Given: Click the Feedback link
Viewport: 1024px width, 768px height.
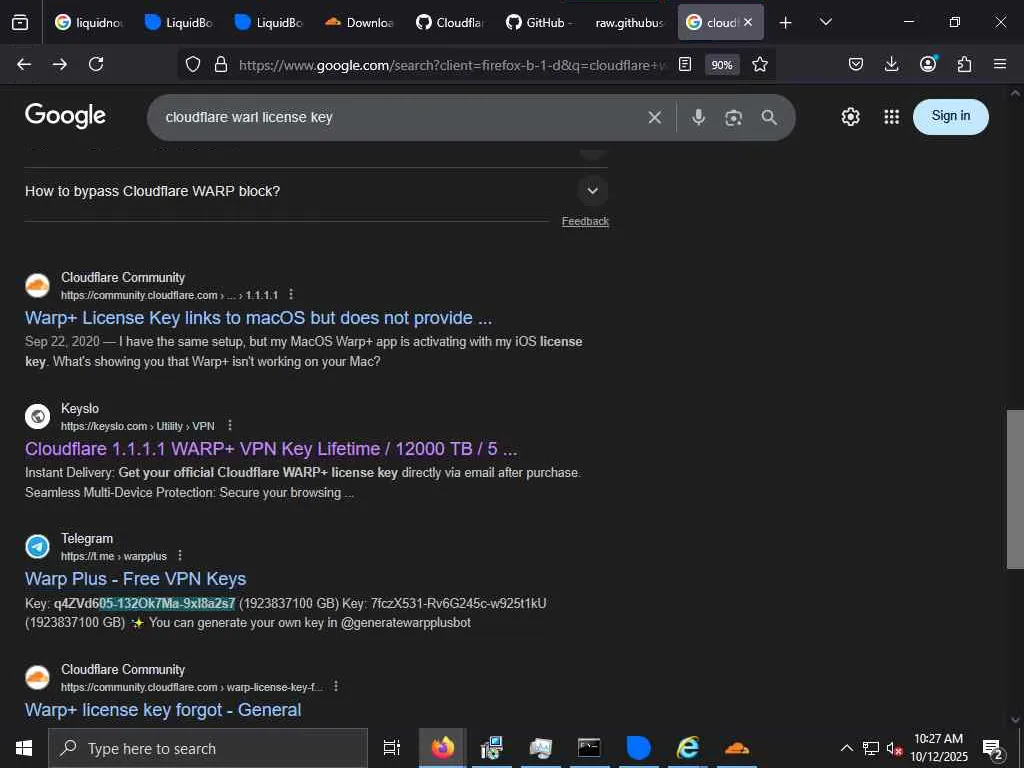Looking at the screenshot, I should (x=585, y=221).
